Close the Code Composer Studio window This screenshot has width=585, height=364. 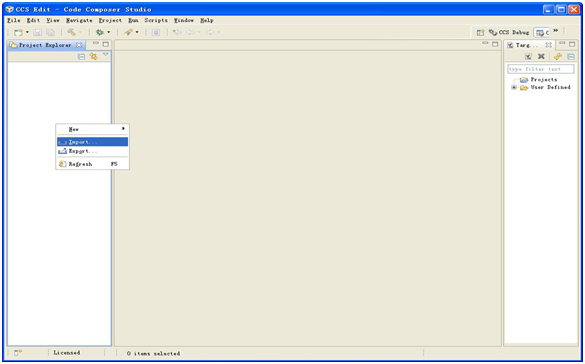click(x=574, y=9)
